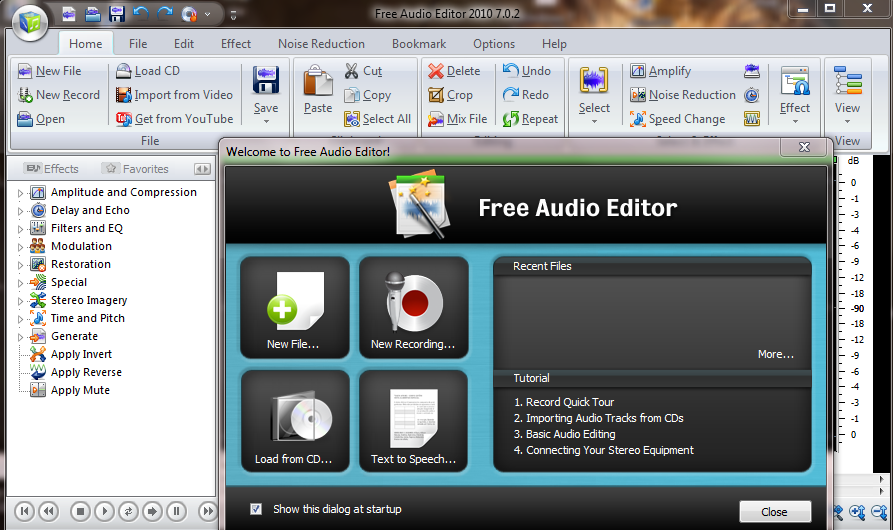Open Record Quick Tour tutorial
Viewport: 893px width, 530px height.
click(564, 402)
